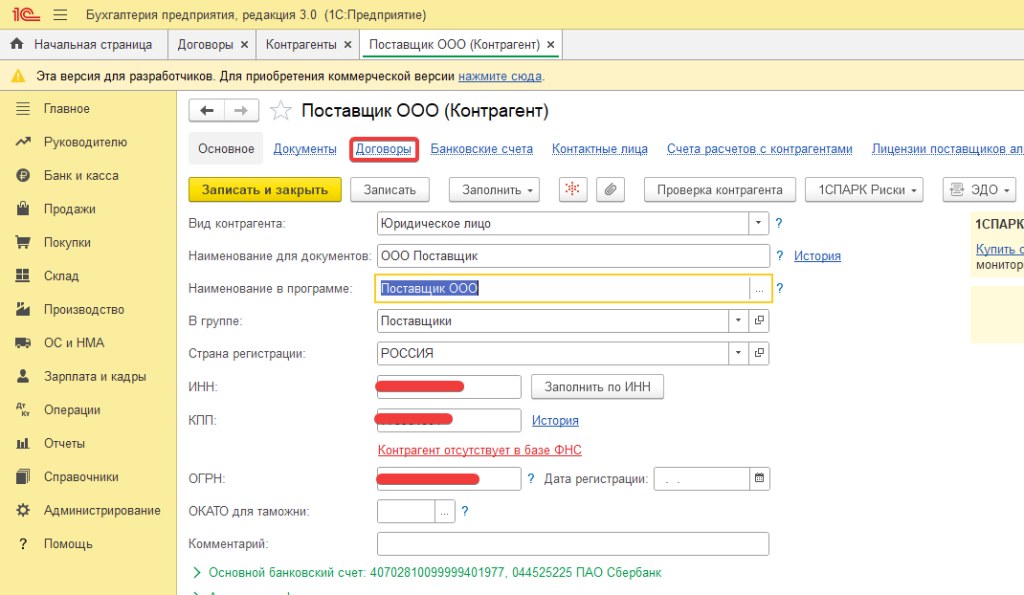The height and width of the screenshot is (595, 1024).
Task: Expand the Основной банковский счет section
Action: (x=196, y=573)
